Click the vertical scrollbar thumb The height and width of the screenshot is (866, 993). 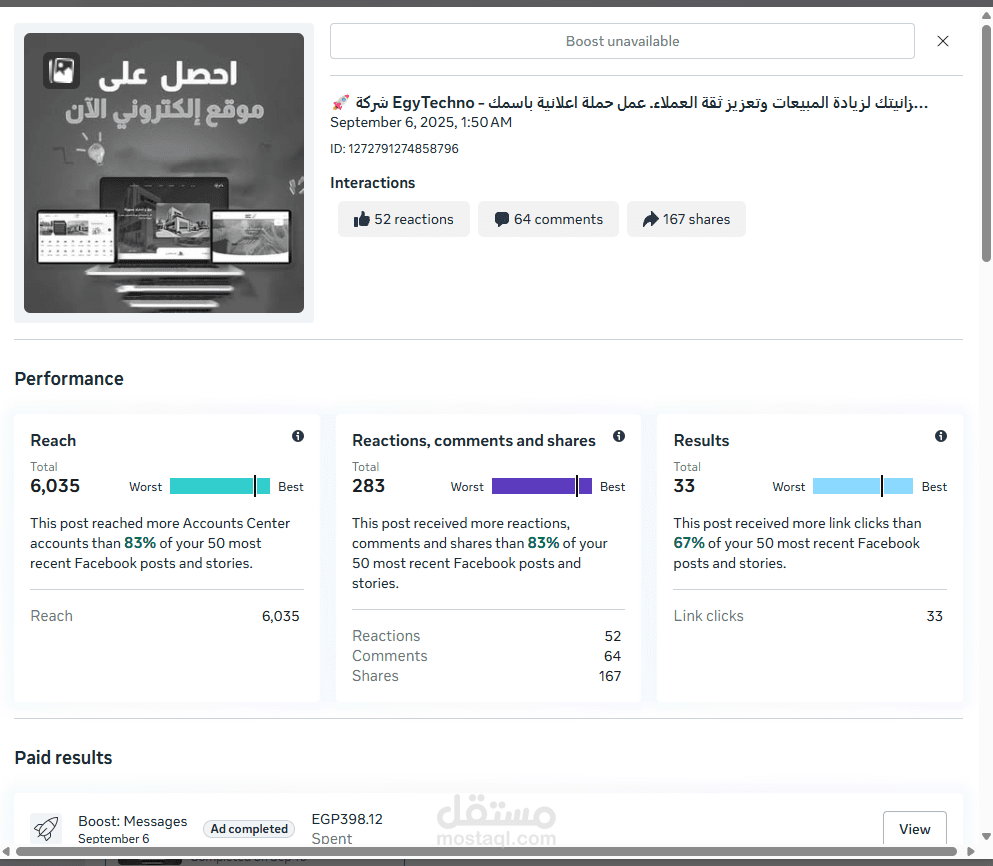click(x=986, y=143)
